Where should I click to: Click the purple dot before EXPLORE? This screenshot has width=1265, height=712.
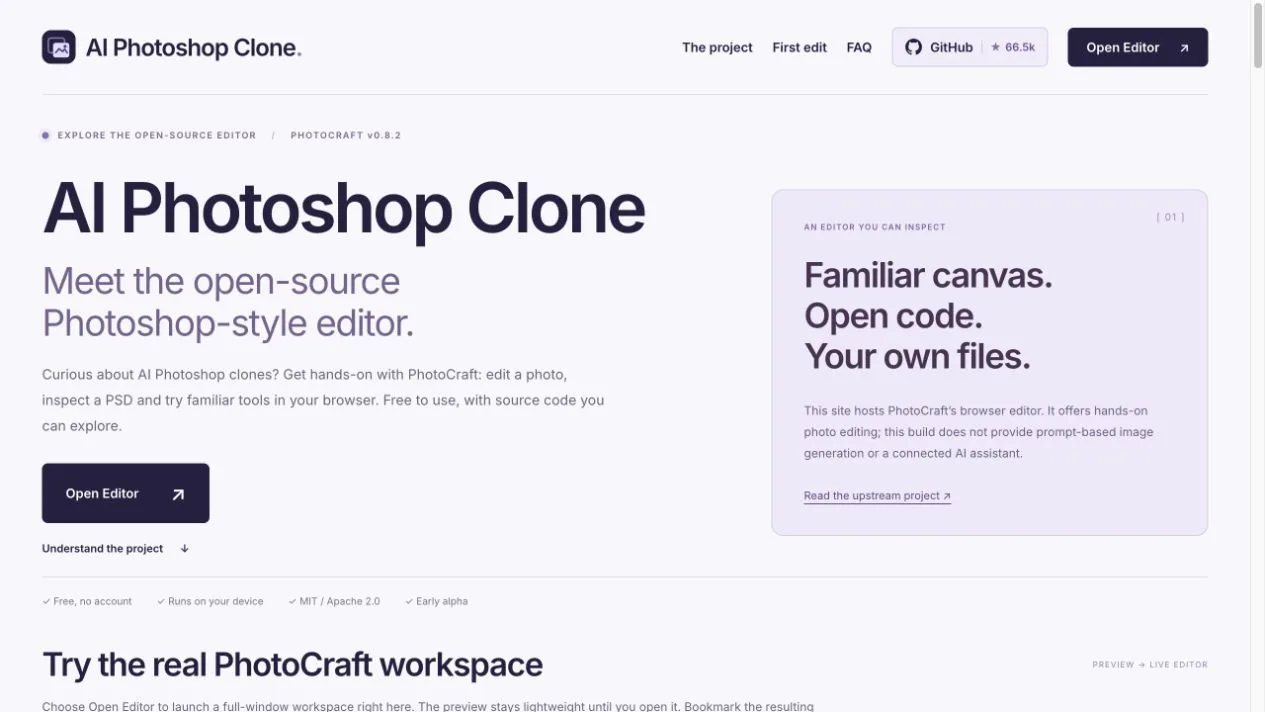pyautogui.click(x=45, y=135)
